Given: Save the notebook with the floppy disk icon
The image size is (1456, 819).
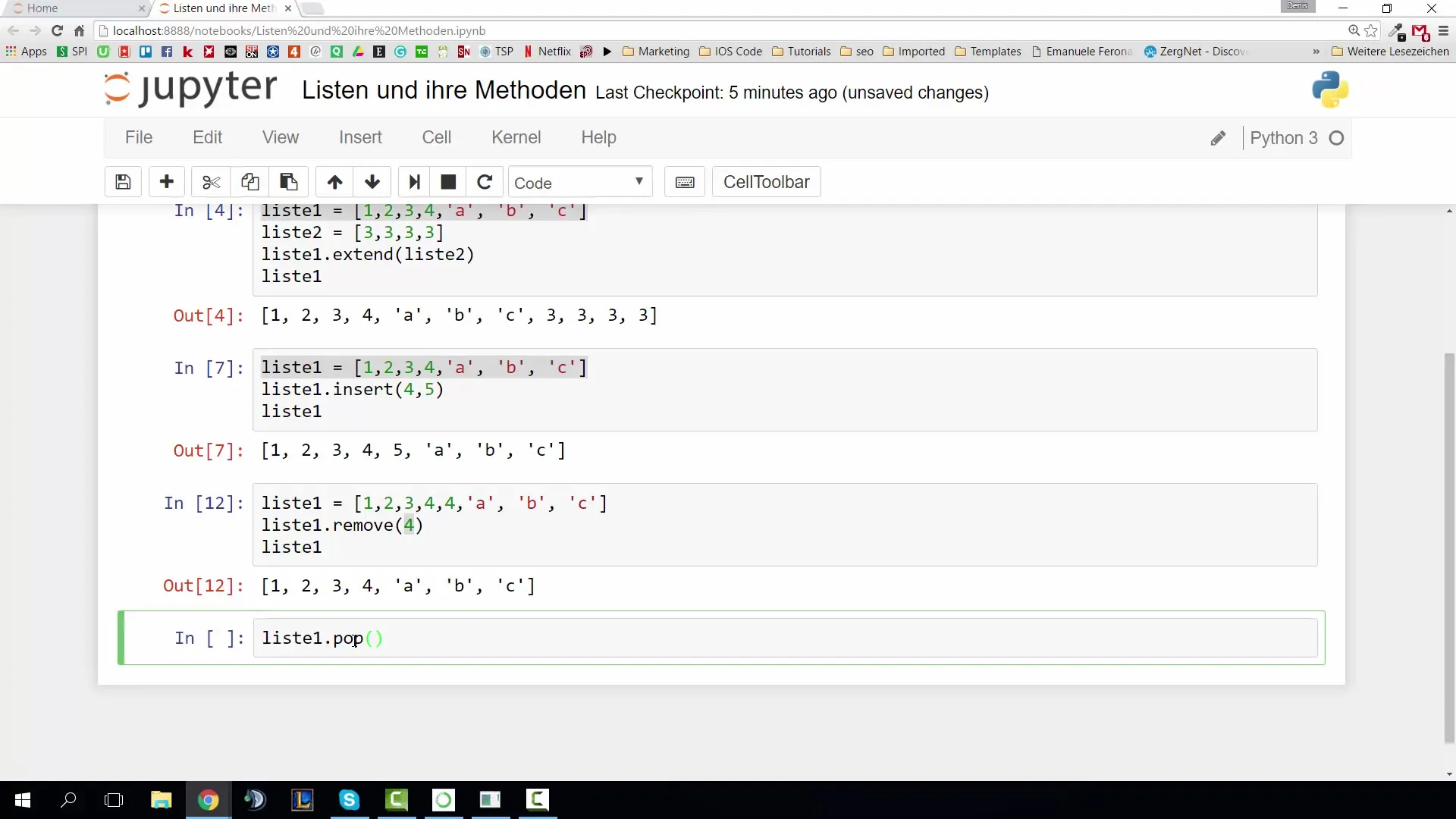Looking at the screenshot, I should coord(123,182).
